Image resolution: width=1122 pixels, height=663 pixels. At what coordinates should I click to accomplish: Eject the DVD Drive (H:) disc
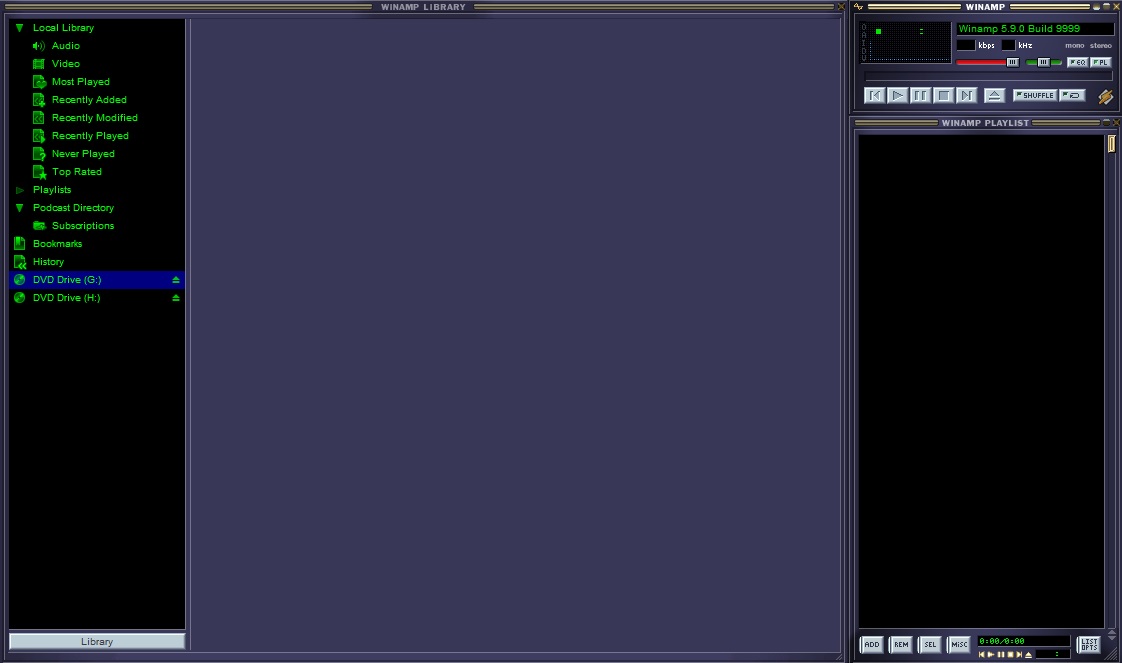pos(175,298)
